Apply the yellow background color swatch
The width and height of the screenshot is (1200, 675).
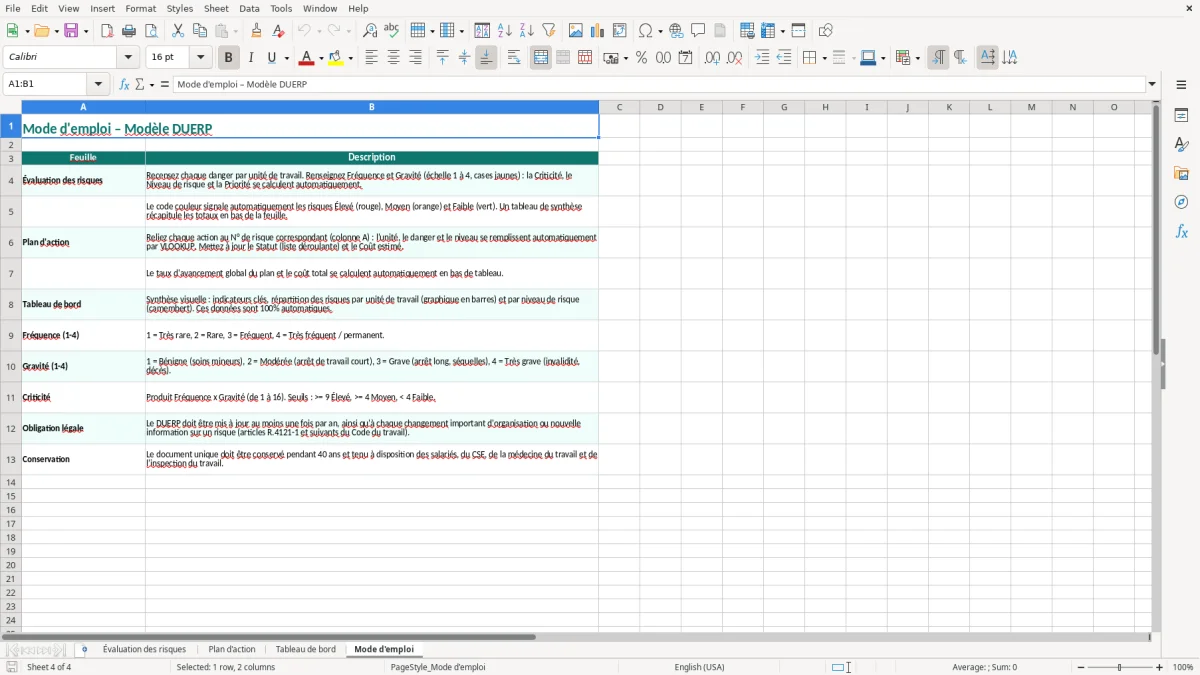pos(336,58)
